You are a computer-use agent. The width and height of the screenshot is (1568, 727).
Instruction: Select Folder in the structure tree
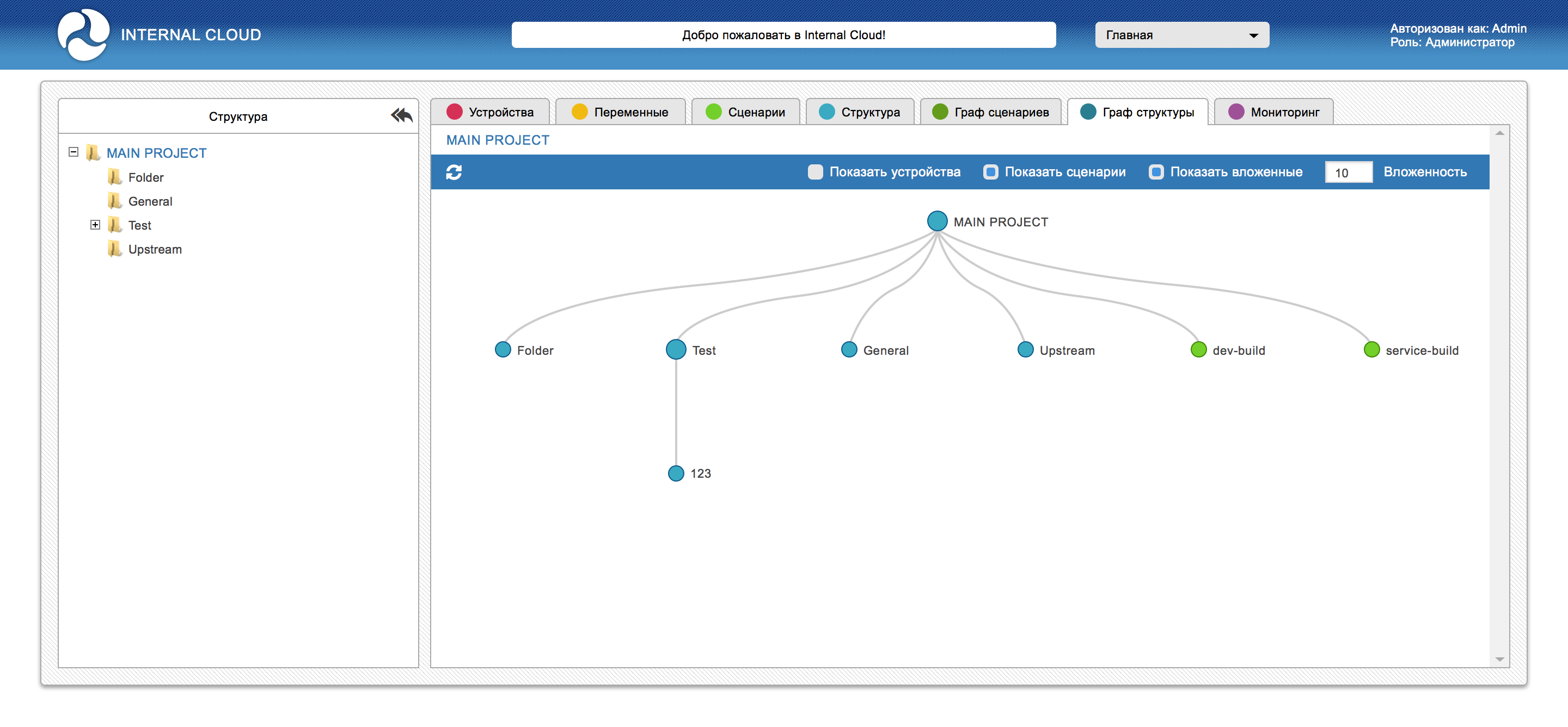146,177
